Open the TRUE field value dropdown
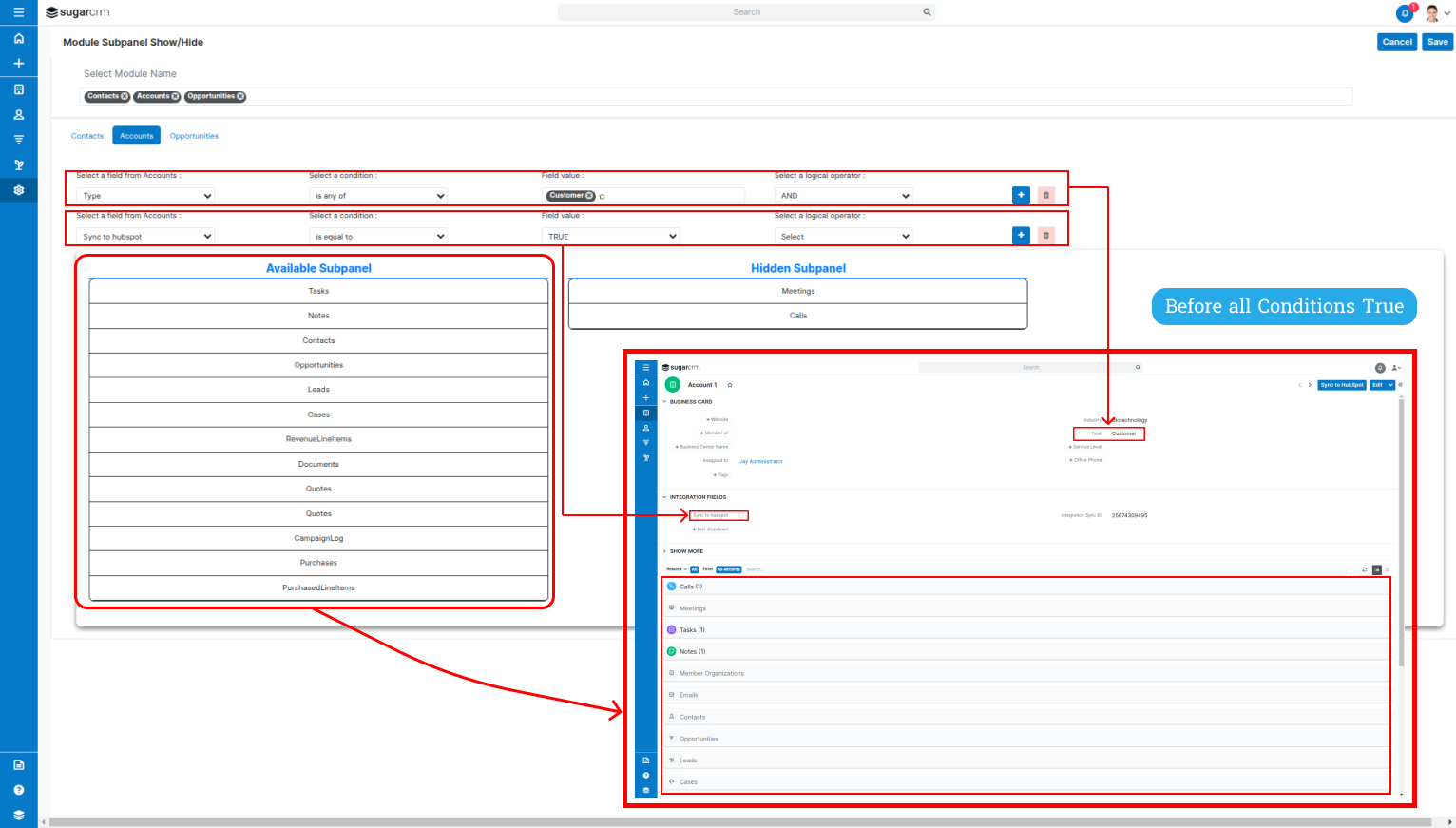Image resolution: width=1456 pixels, height=828 pixels. (611, 236)
